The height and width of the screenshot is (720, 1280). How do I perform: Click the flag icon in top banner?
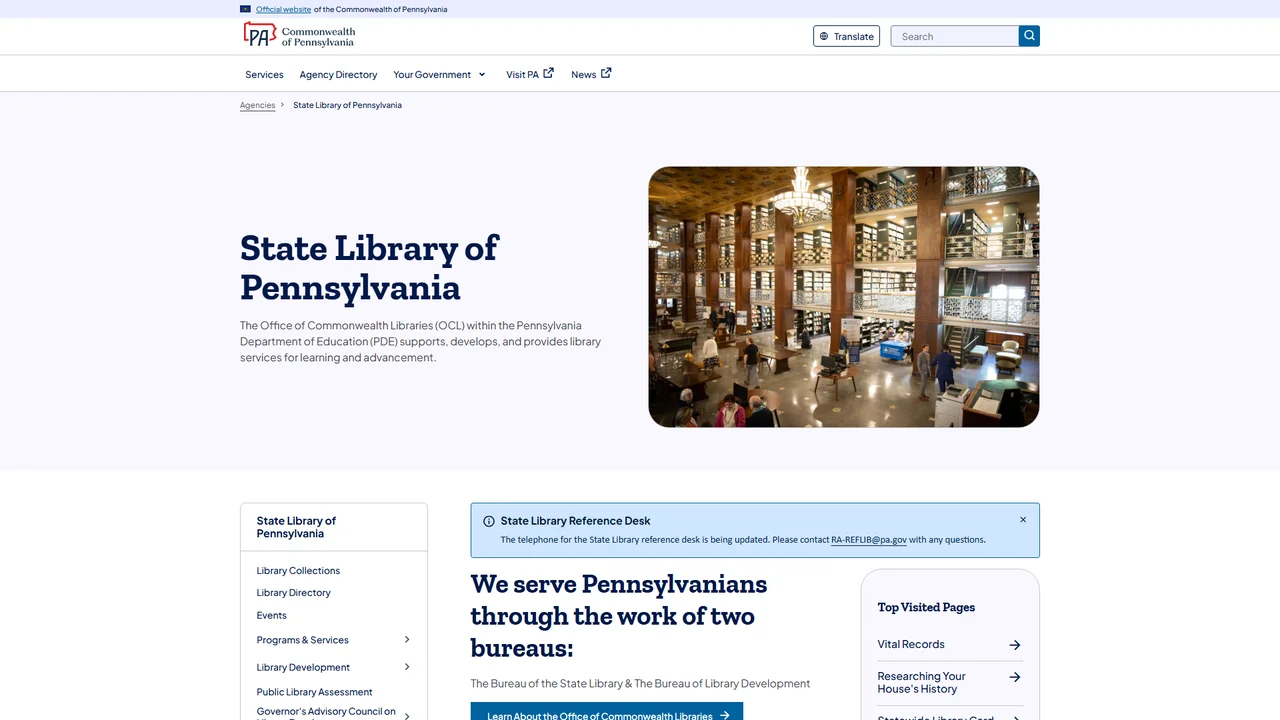pos(245,9)
